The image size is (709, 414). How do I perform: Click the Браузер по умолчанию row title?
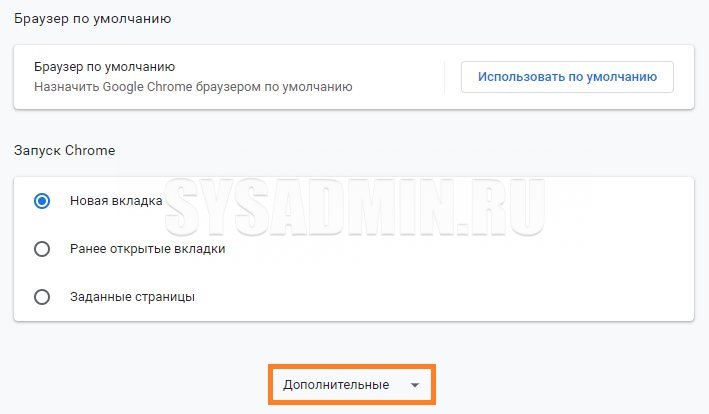point(104,67)
